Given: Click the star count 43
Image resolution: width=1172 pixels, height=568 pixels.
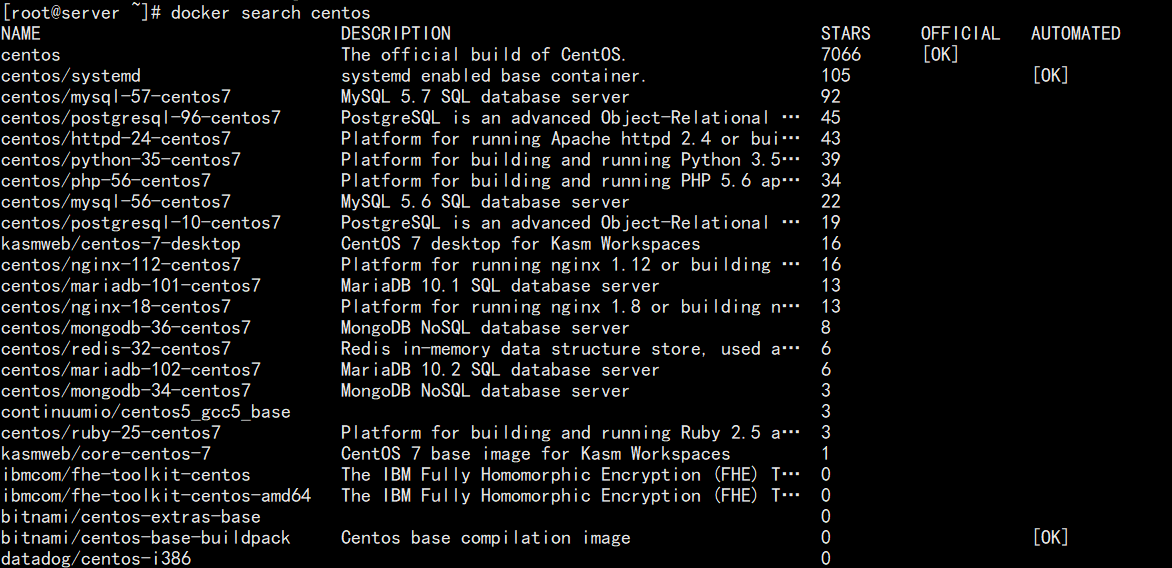Looking at the screenshot, I should (x=830, y=138).
